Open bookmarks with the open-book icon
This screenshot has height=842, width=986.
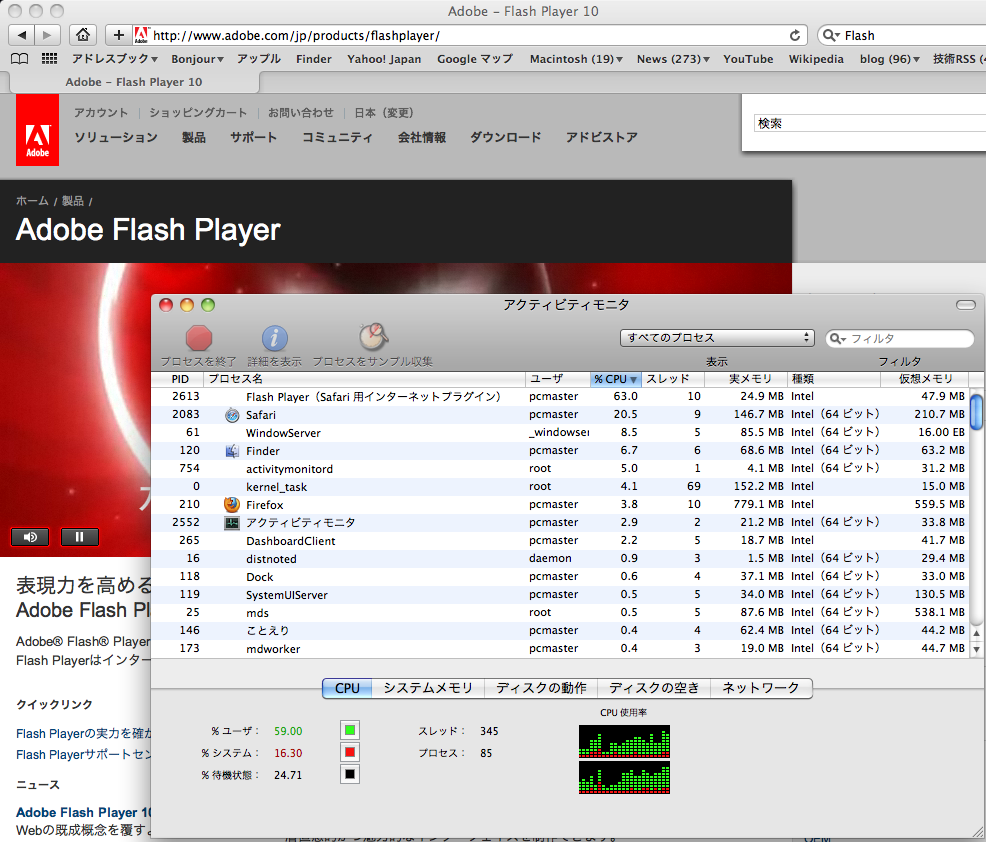[19, 59]
